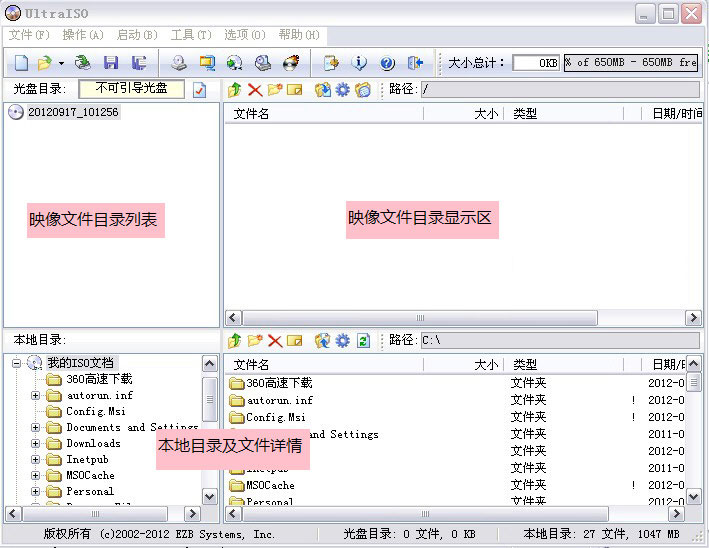Click the local tree scrollbar's down arrow

click(x=209, y=497)
